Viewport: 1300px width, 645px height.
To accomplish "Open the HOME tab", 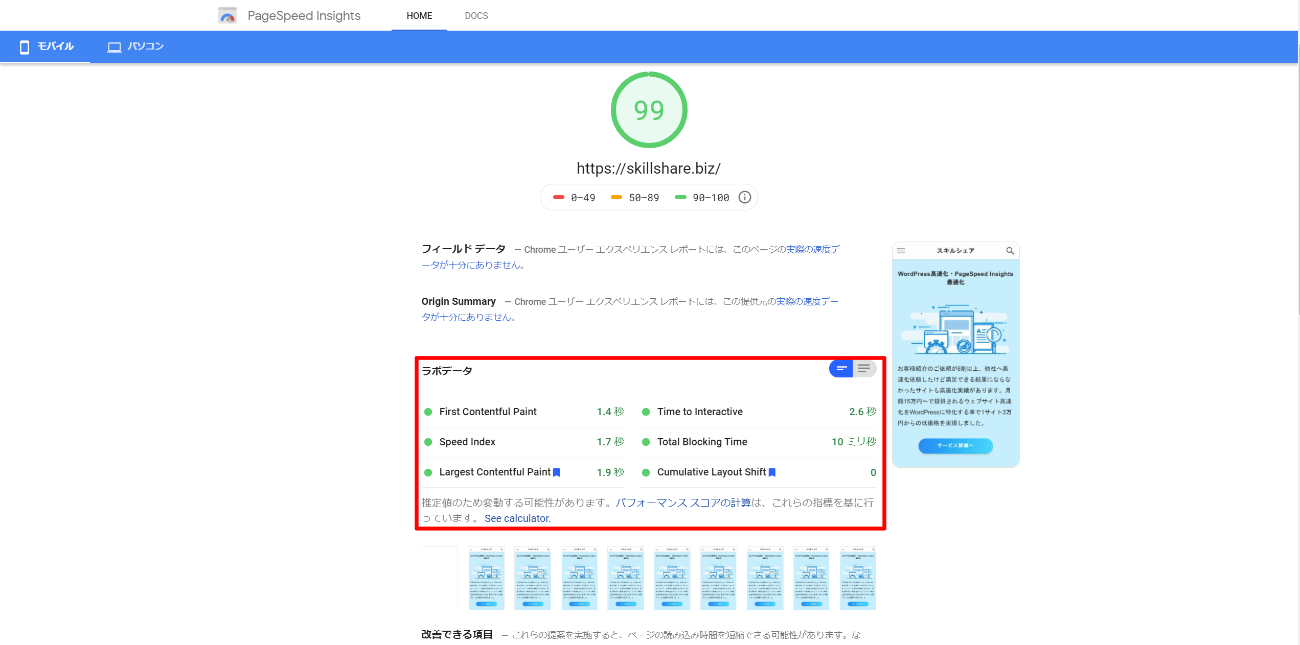I will (x=419, y=16).
